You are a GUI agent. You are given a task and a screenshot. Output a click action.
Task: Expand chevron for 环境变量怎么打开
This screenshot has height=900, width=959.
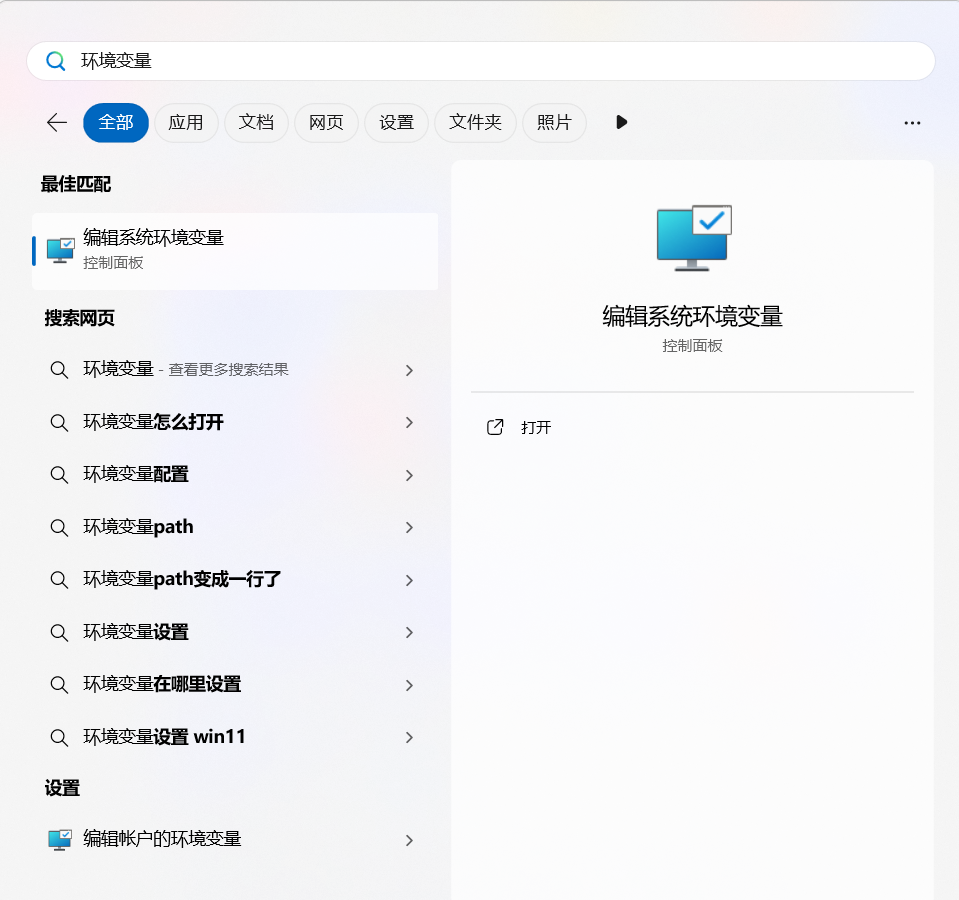(x=410, y=422)
